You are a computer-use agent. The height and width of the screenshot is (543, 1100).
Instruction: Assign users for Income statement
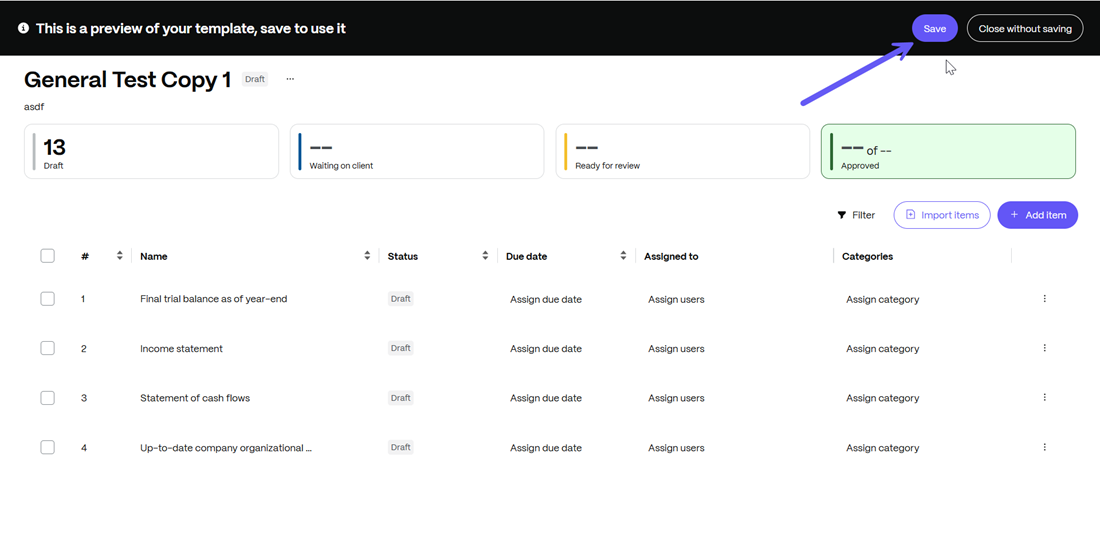point(676,349)
